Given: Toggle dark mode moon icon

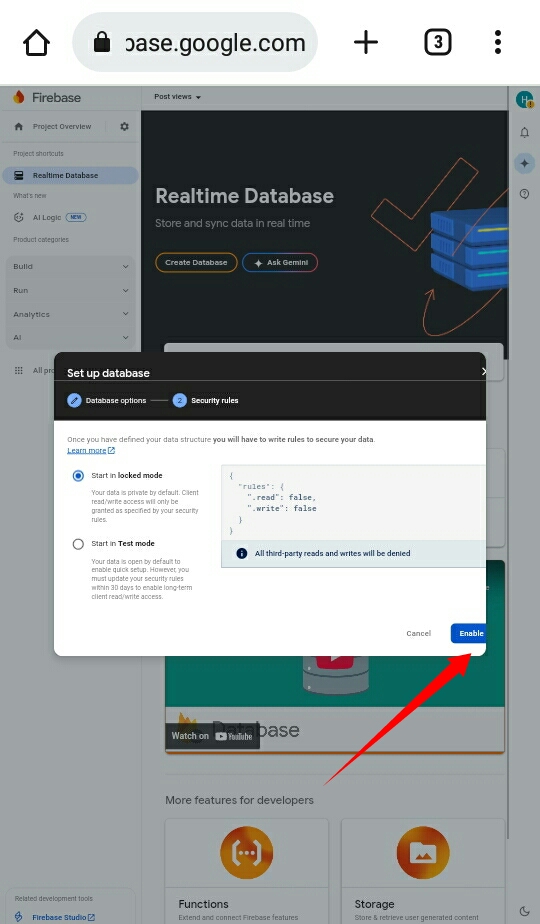Looking at the screenshot, I should [x=524, y=912].
